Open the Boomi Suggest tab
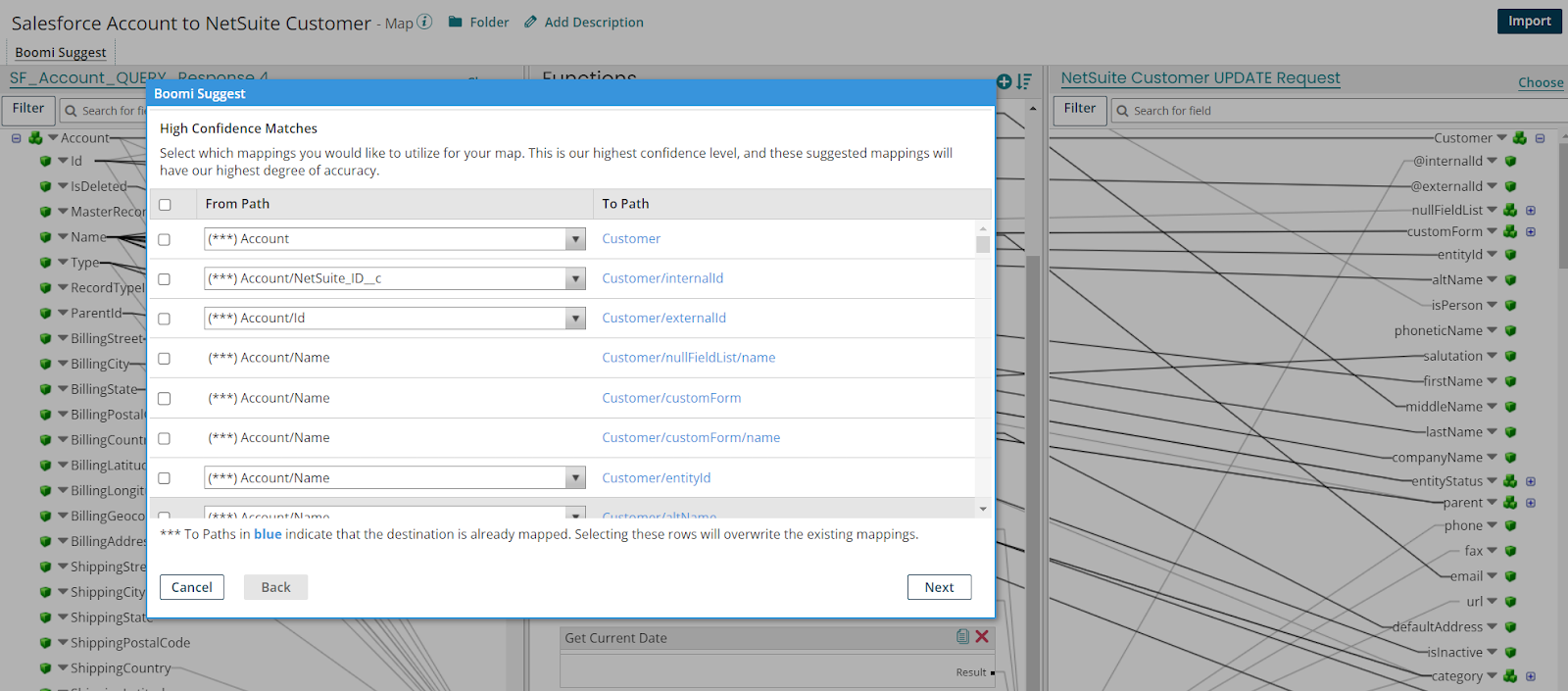 [61, 52]
